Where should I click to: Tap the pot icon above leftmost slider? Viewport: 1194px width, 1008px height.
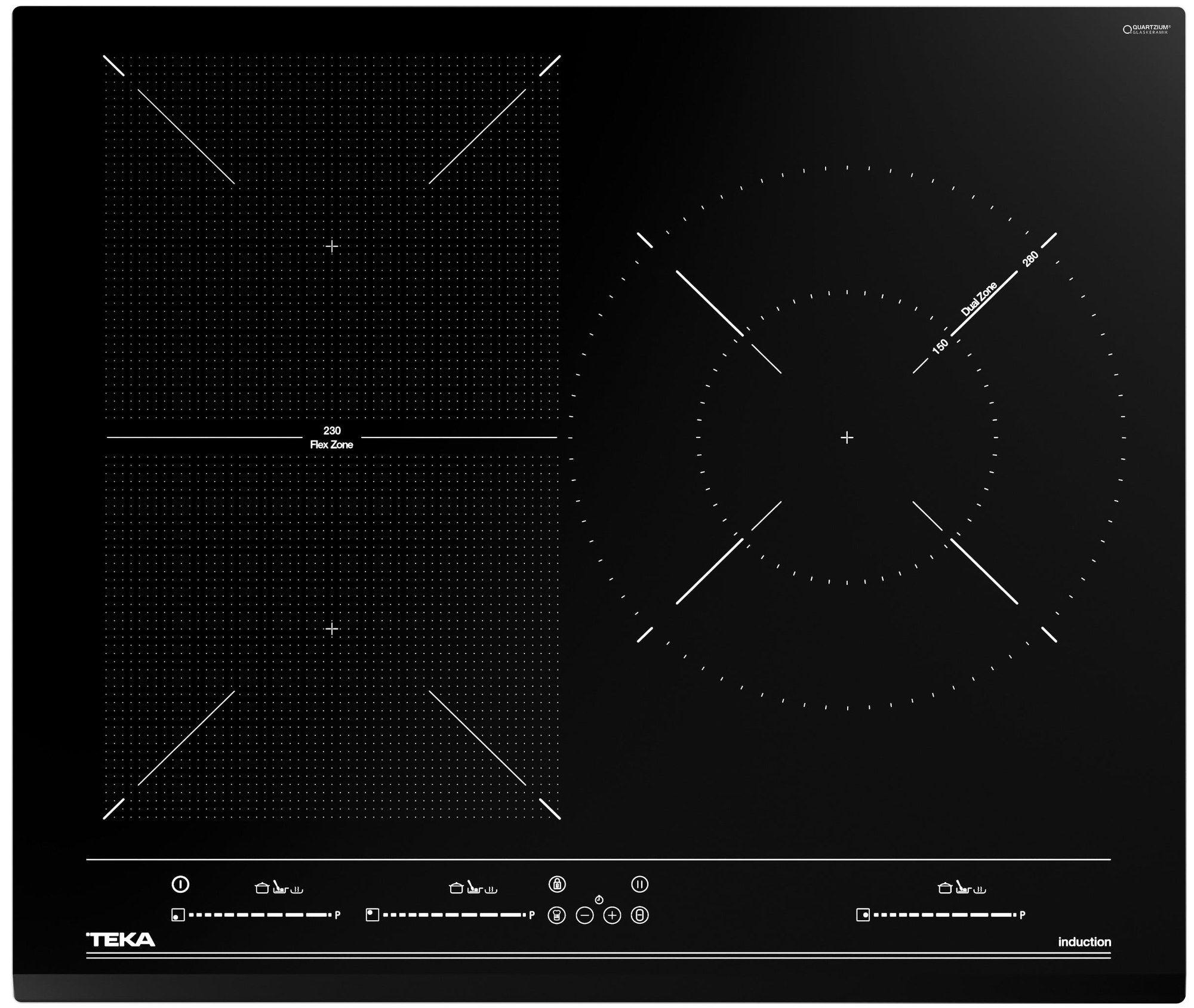(x=261, y=887)
